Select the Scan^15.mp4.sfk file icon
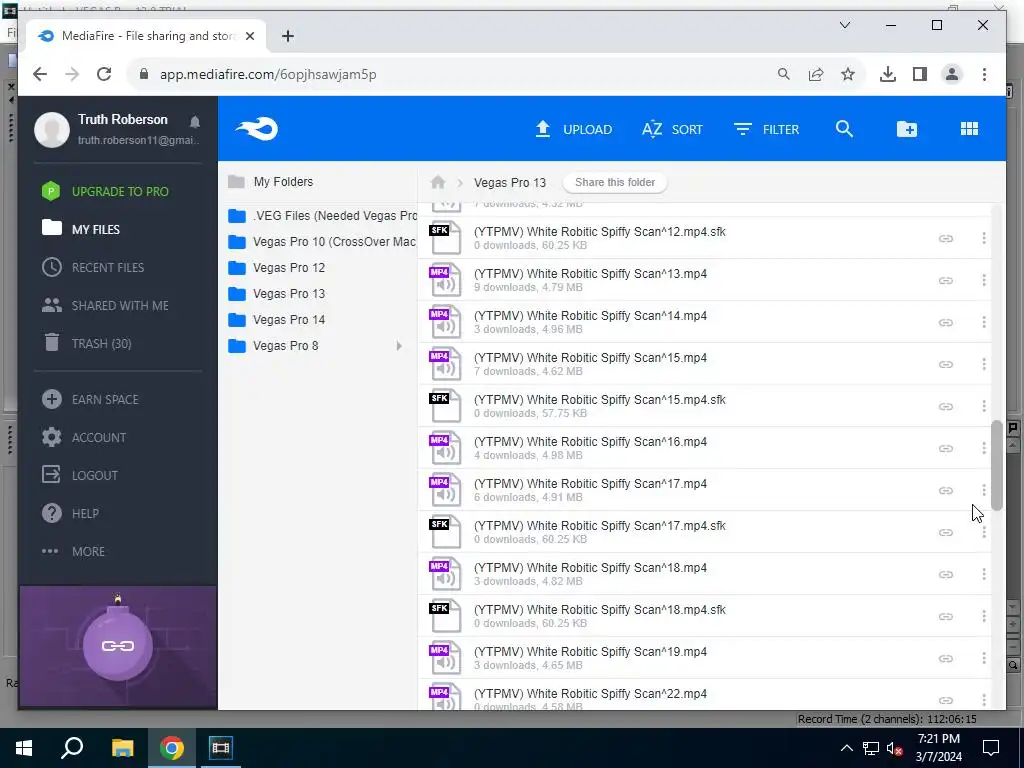Image resolution: width=1024 pixels, height=768 pixels. (x=445, y=406)
